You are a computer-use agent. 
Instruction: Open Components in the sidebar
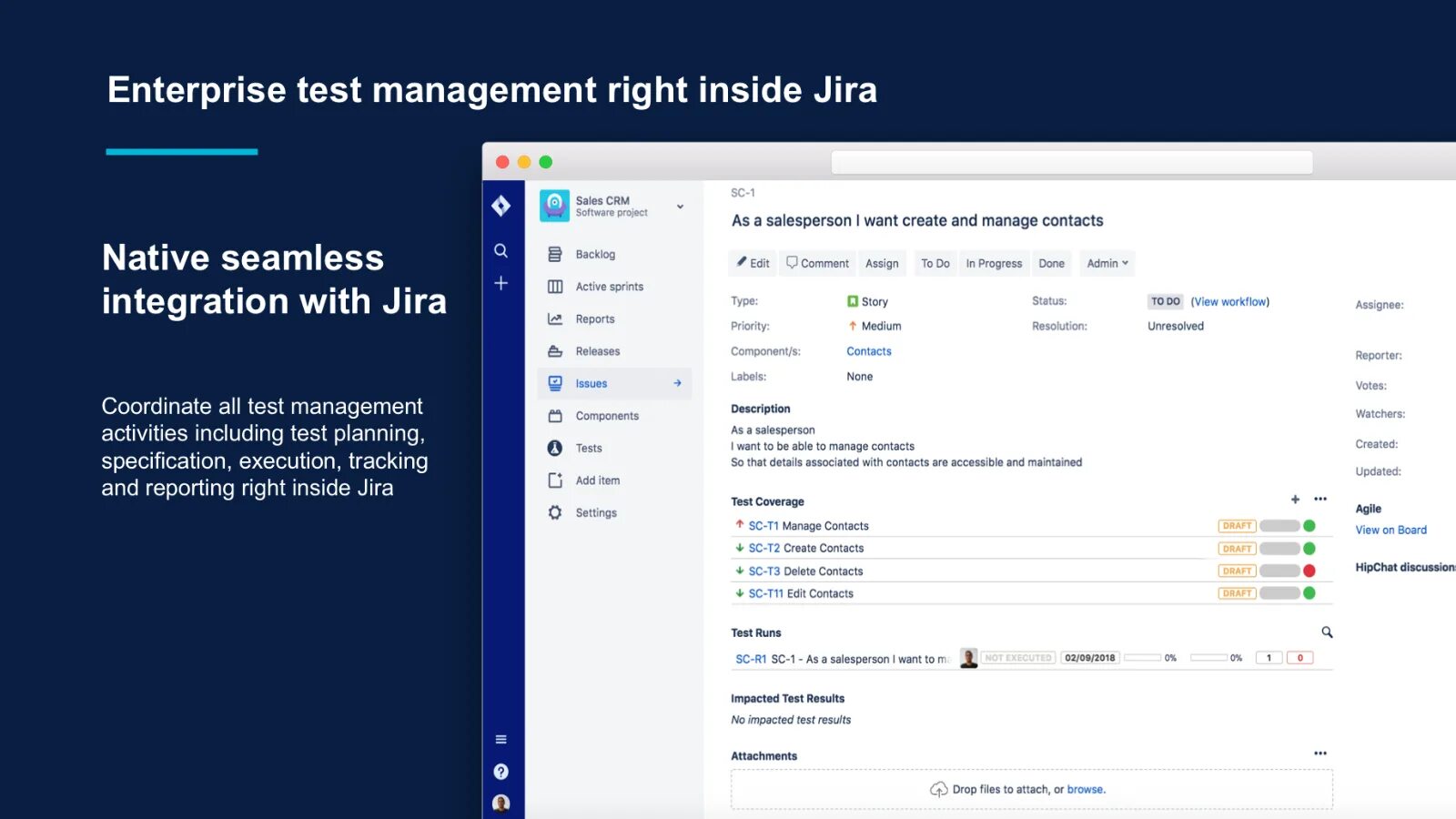pyautogui.click(x=607, y=416)
